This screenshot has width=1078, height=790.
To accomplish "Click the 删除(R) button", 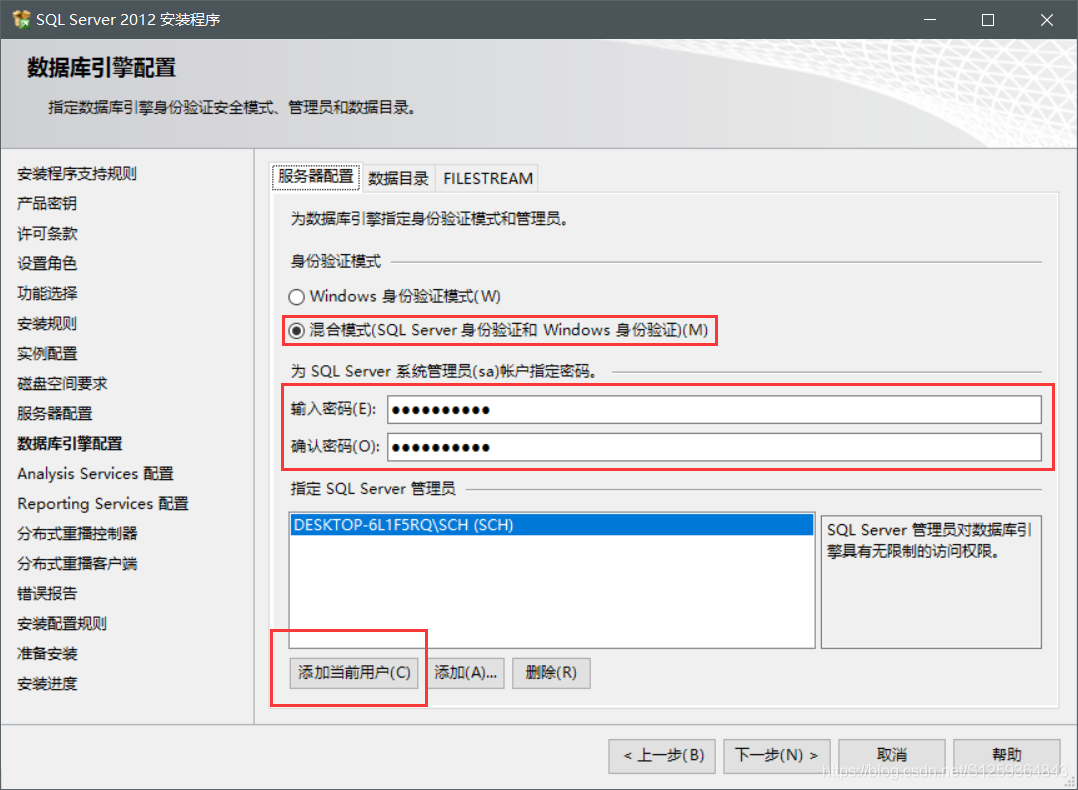I will (x=551, y=672).
